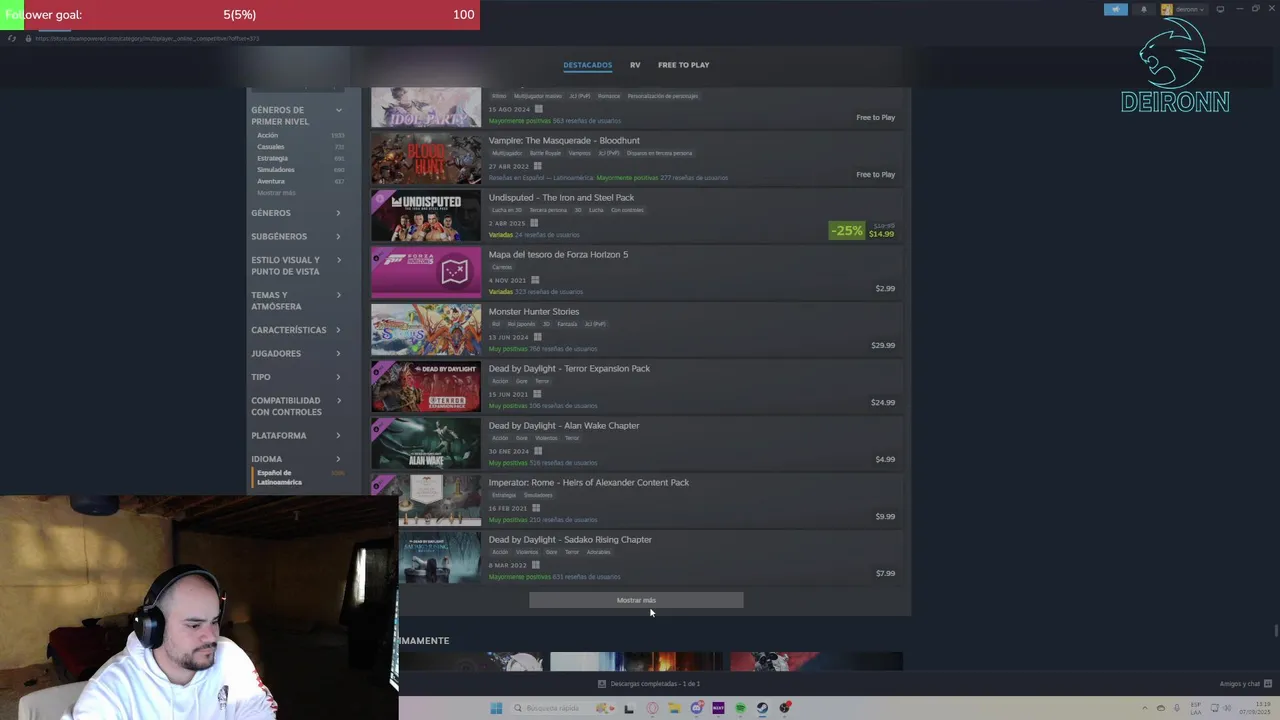Toggle Español de Latinoamérica language filter

(x=279, y=478)
